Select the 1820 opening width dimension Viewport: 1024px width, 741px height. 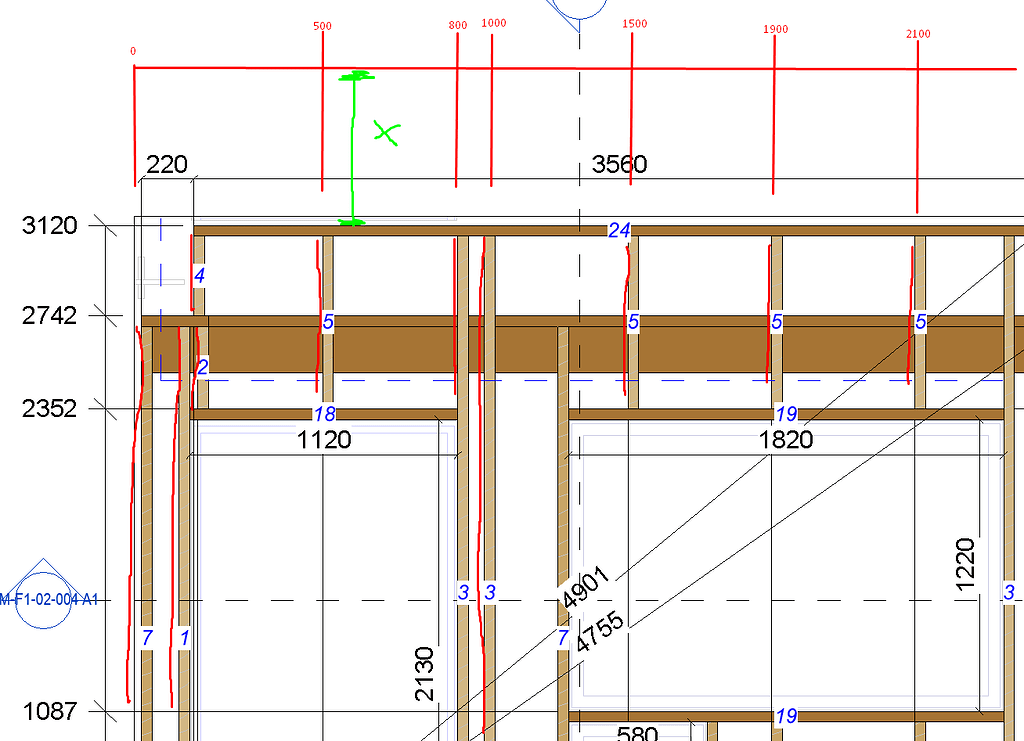786,439
